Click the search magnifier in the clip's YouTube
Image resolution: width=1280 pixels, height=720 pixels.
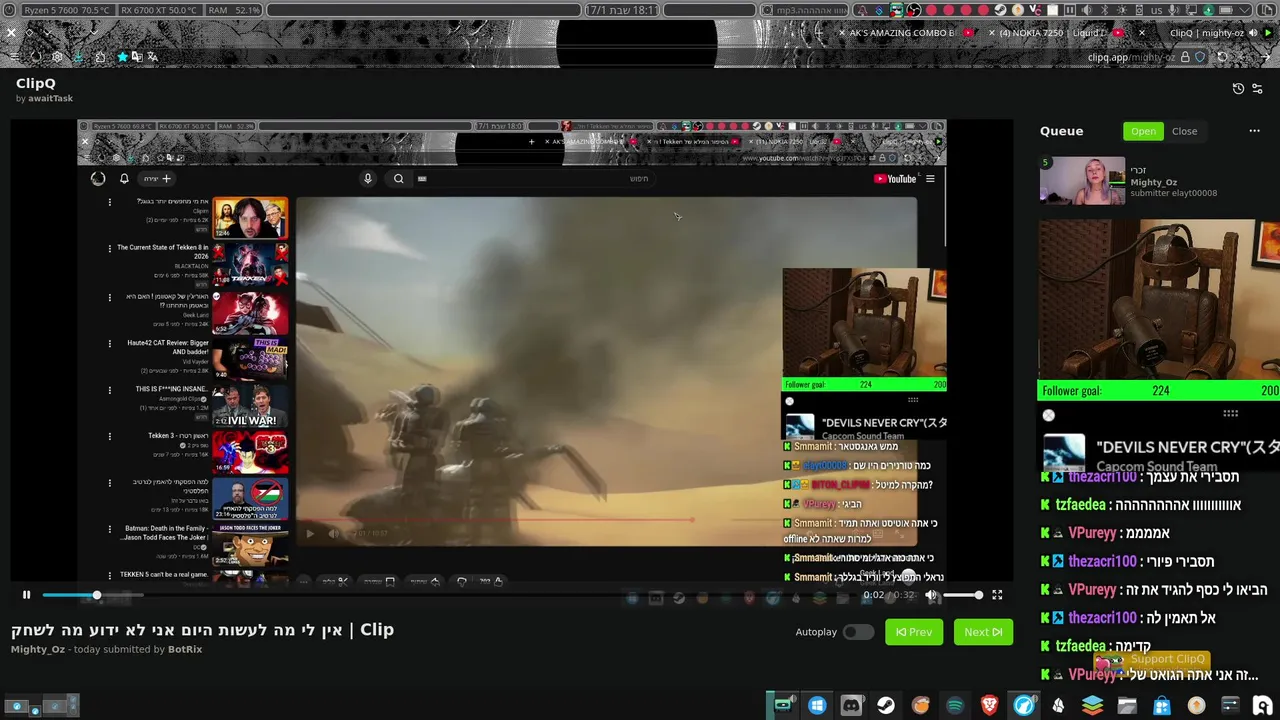coord(398,179)
